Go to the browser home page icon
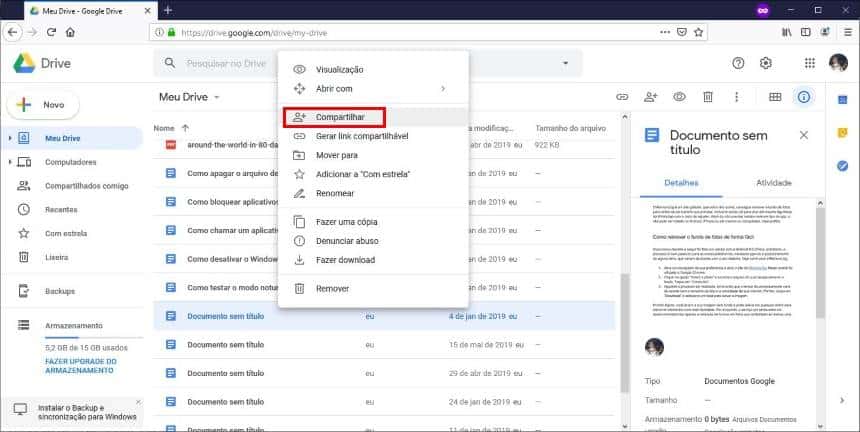Image resolution: width=860 pixels, height=432 pixels. 70,32
